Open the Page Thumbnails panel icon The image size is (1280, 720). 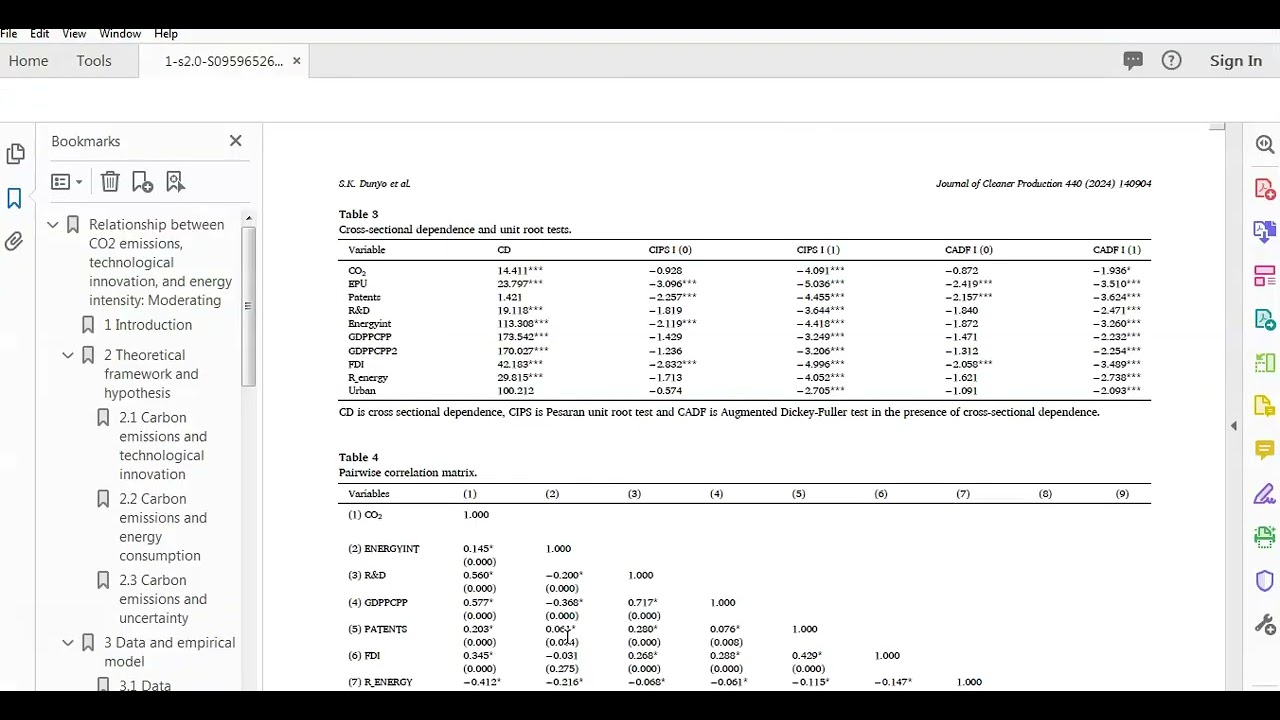pyautogui.click(x=15, y=154)
